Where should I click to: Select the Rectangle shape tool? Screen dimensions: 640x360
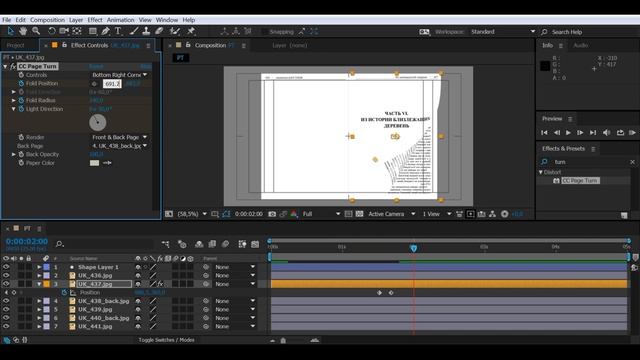pyautogui.click(x=93, y=31)
